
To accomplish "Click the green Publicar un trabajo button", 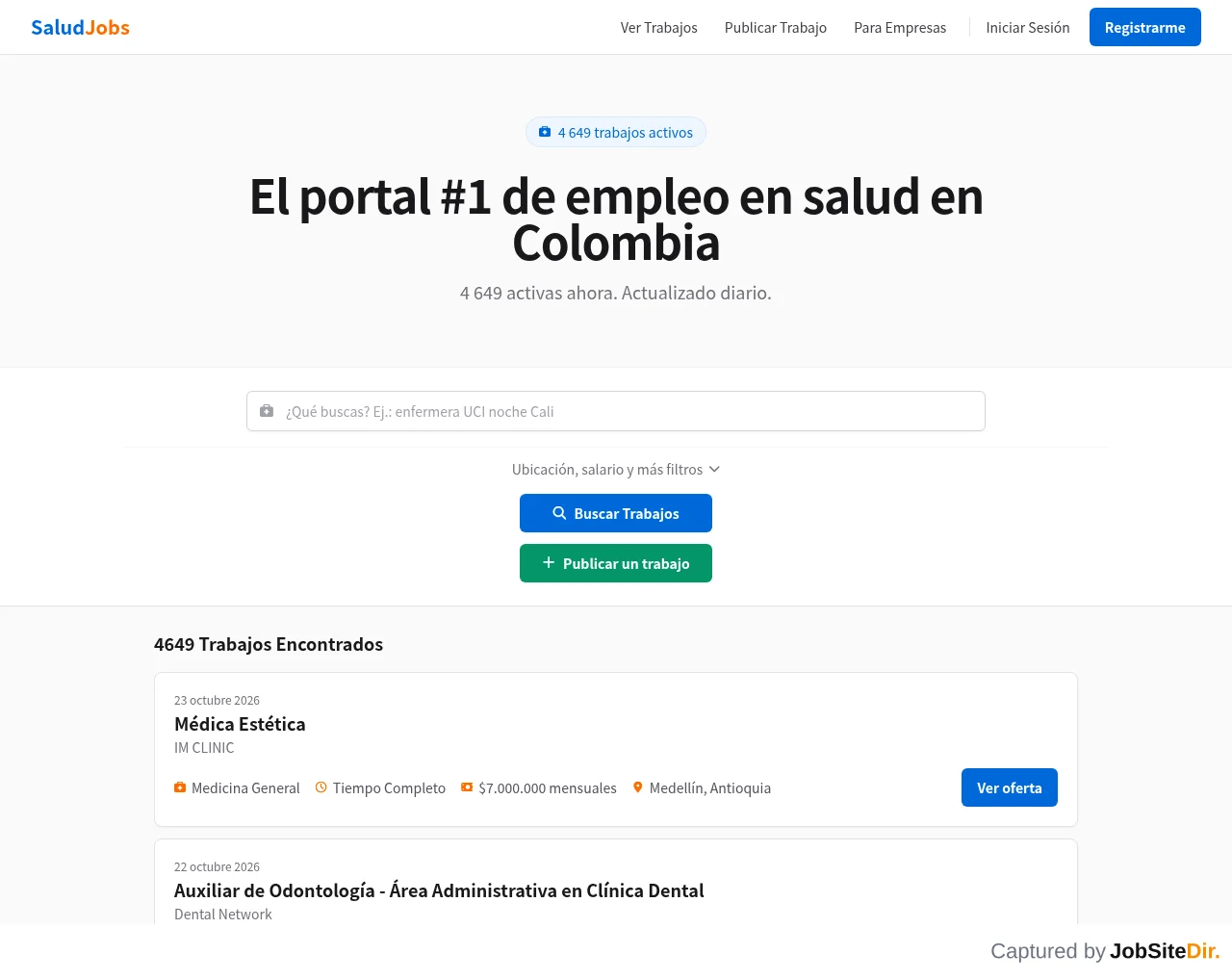I will [616, 563].
